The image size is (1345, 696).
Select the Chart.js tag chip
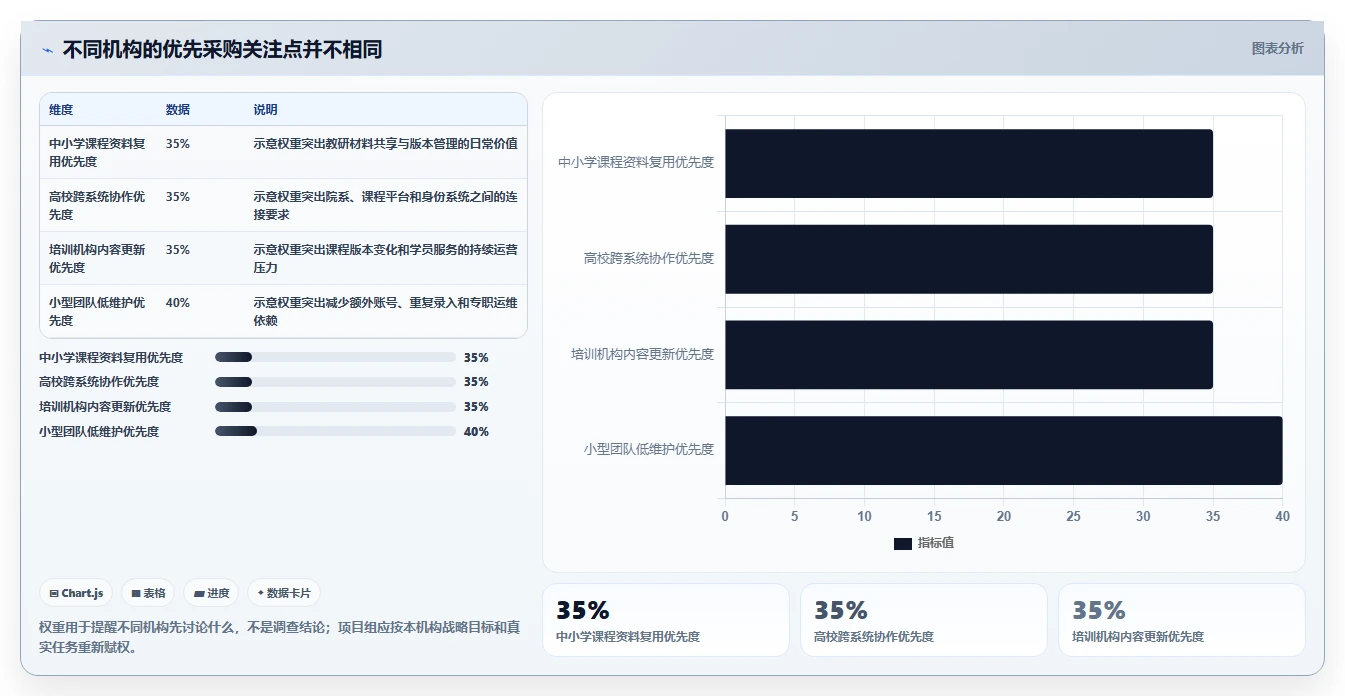[77, 593]
